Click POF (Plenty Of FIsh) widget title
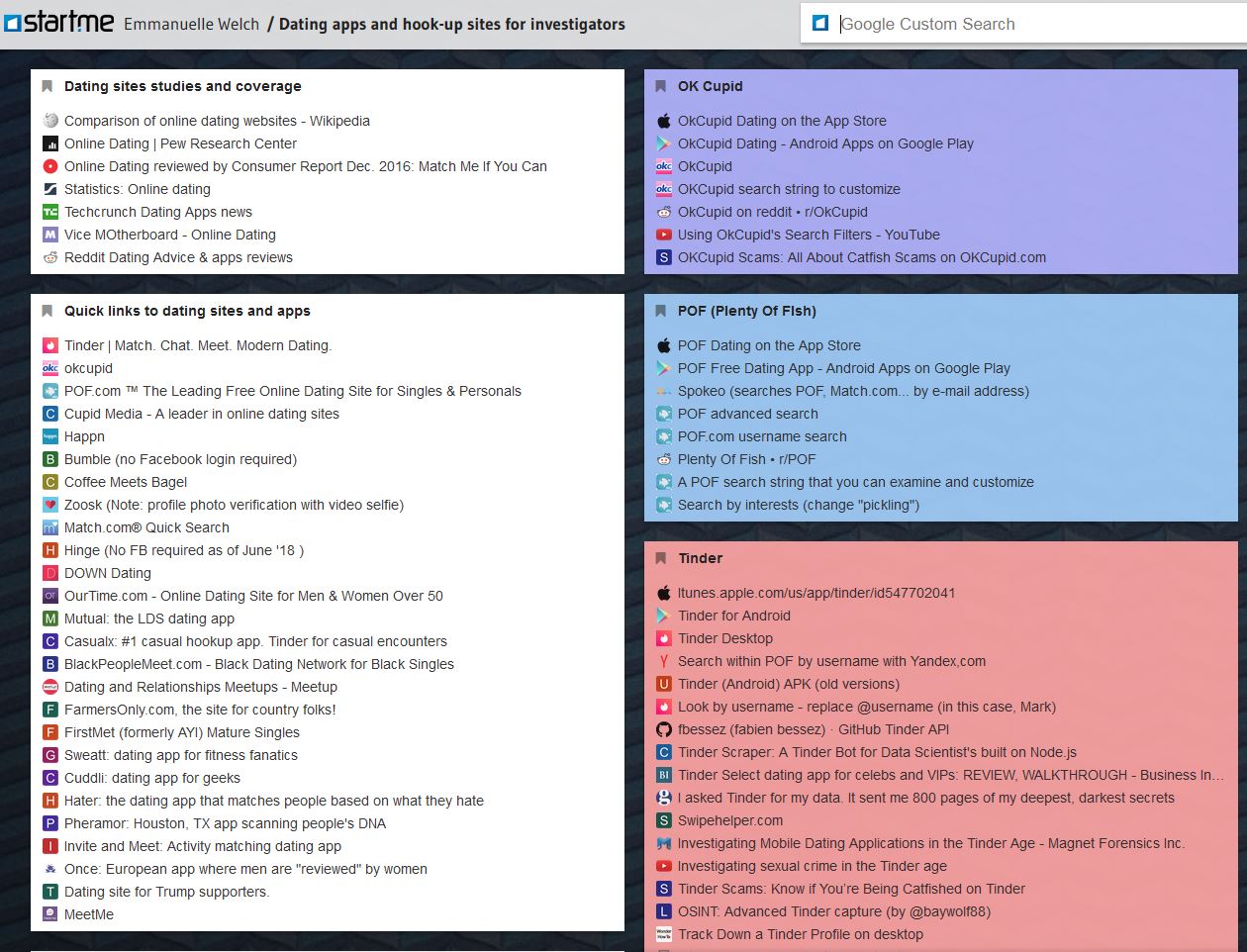This screenshot has width=1247, height=952. point(747,311)
